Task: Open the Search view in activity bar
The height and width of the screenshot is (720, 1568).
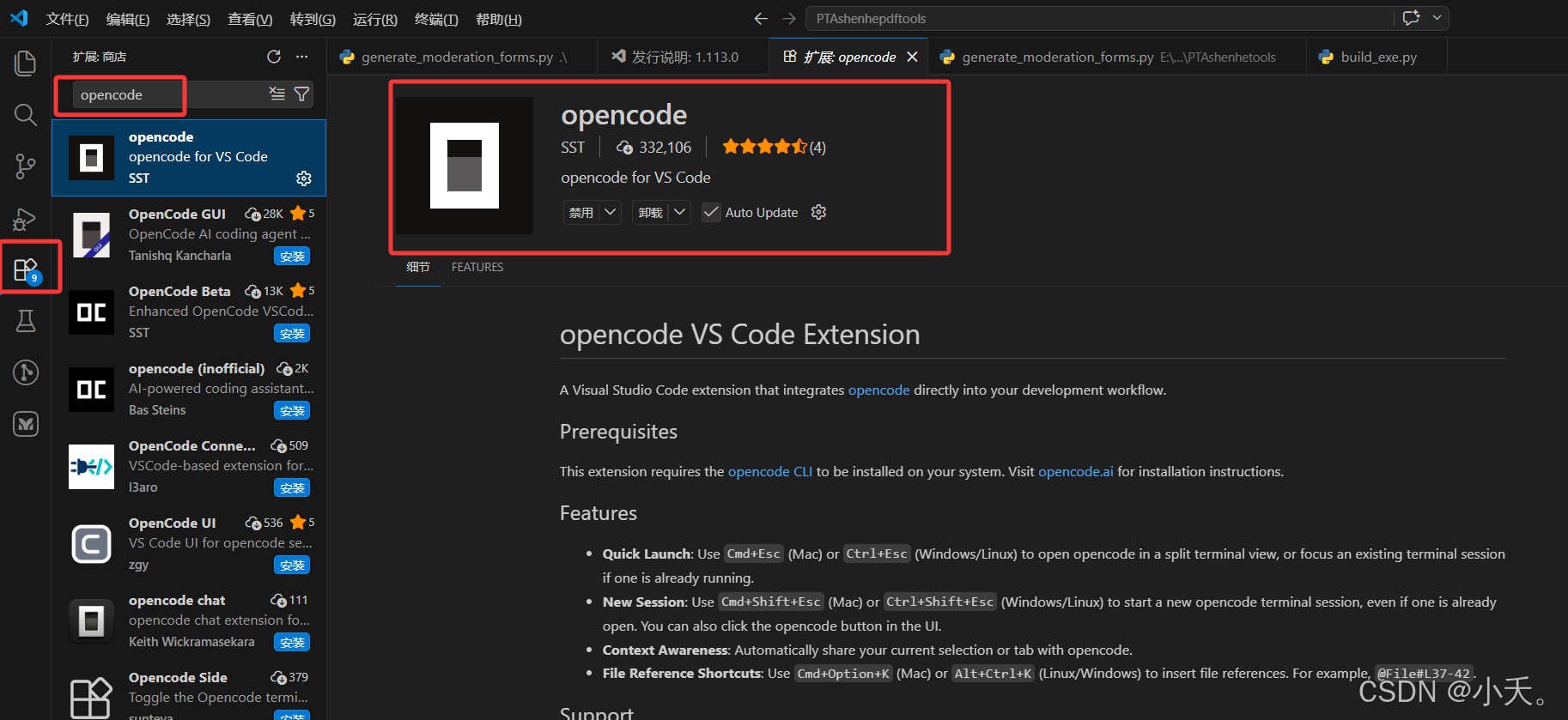Action: pos(26,114)
